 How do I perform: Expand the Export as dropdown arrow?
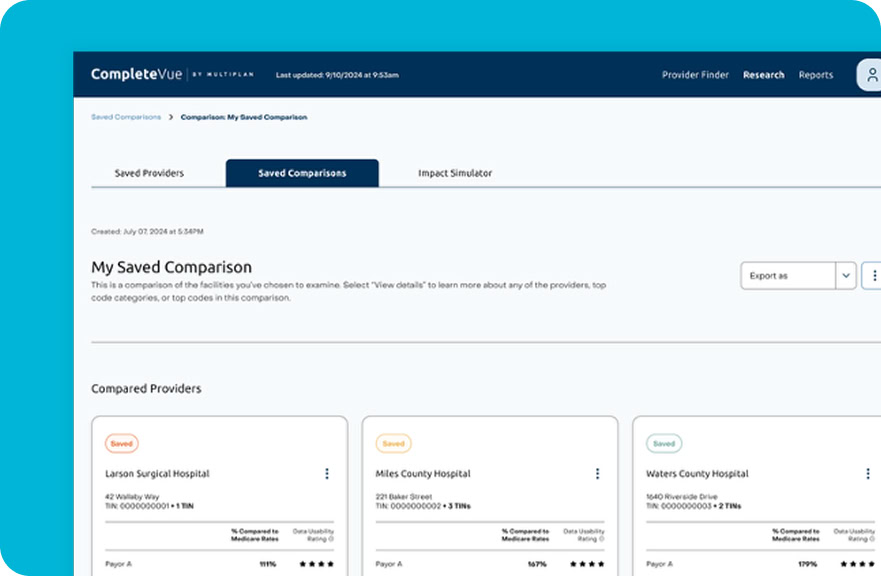[x=846, y=275]
